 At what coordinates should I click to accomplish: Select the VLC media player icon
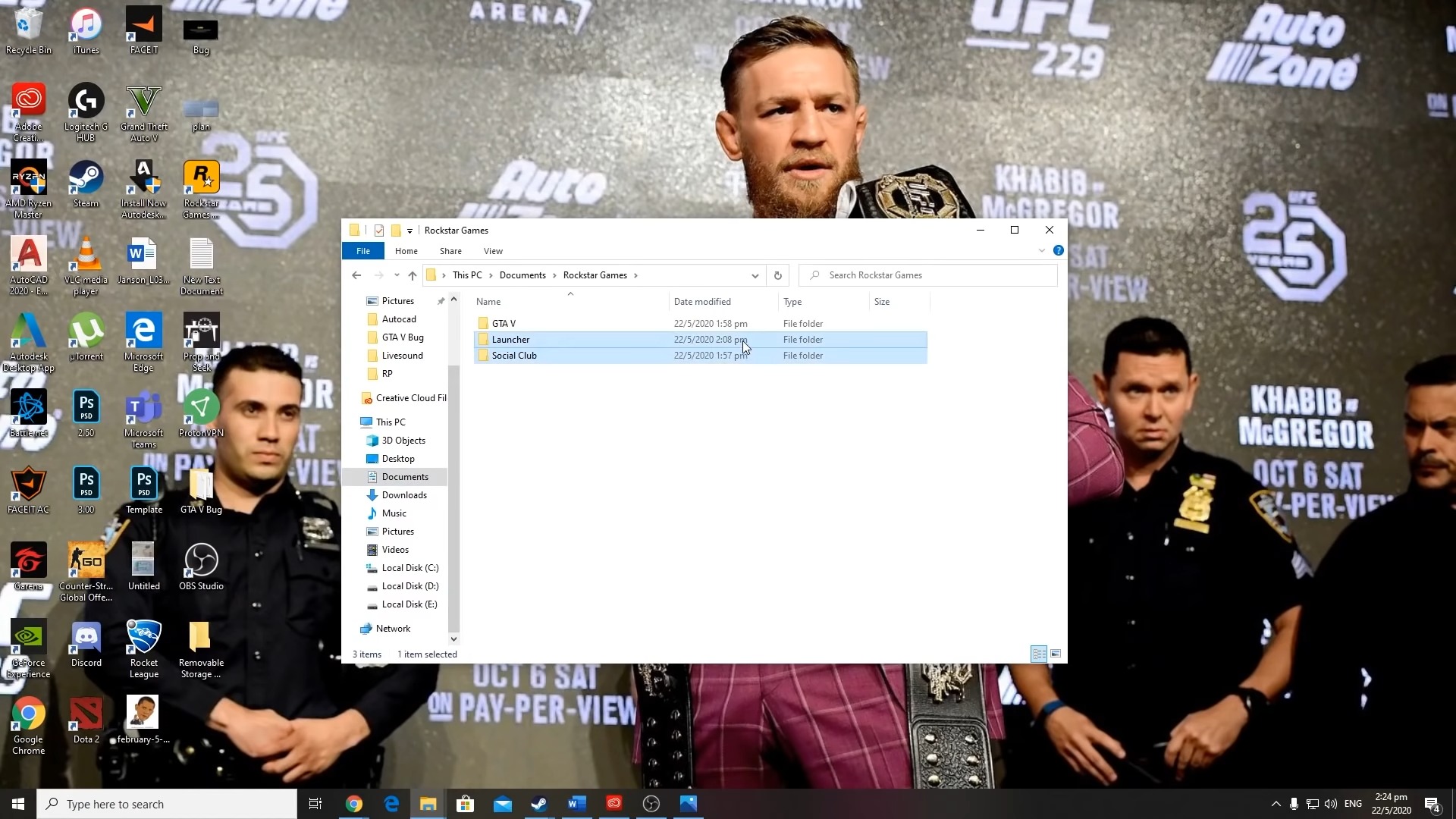point(86,266)
